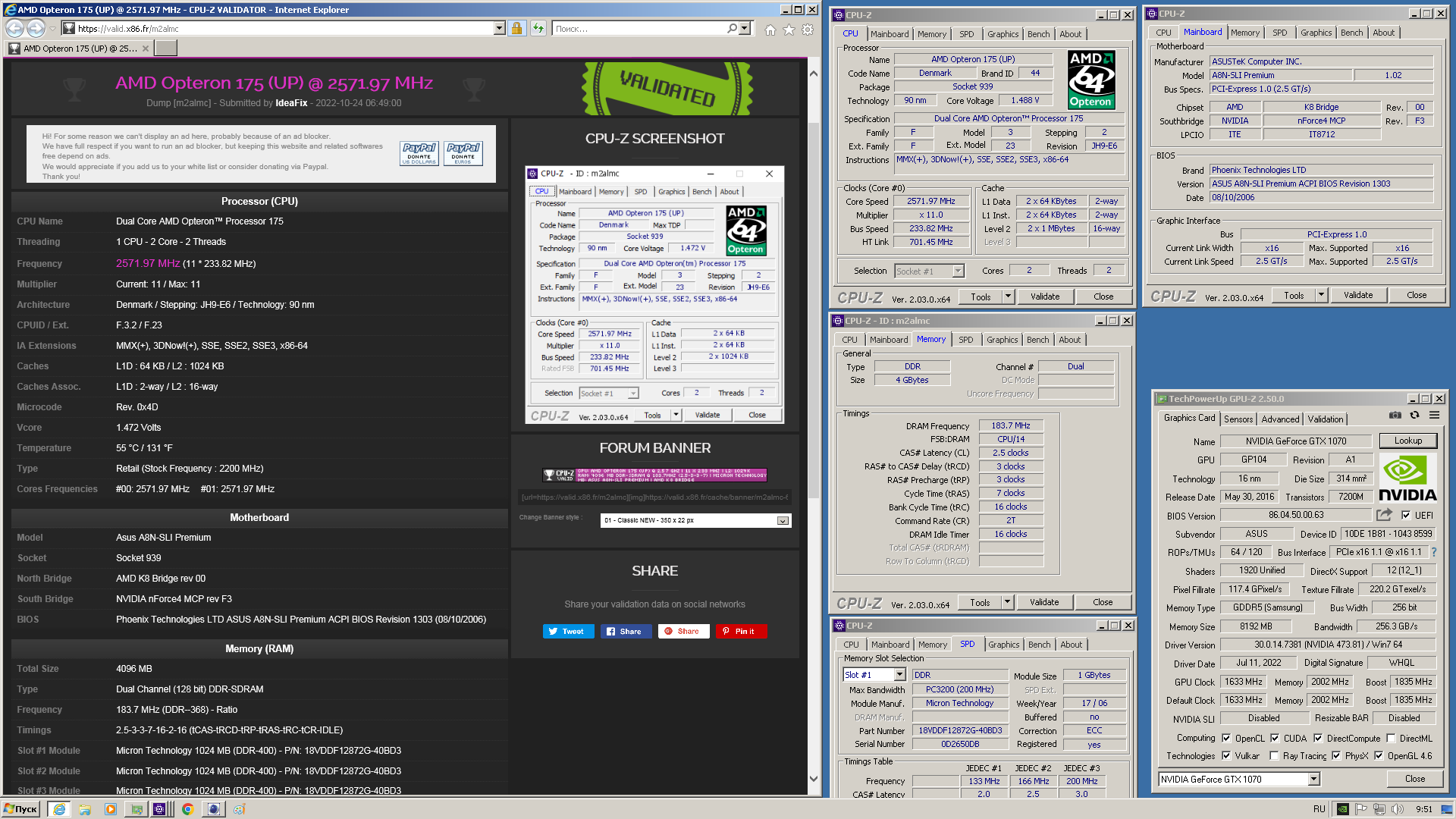Click the NVIDIA tray icon

1343,809
